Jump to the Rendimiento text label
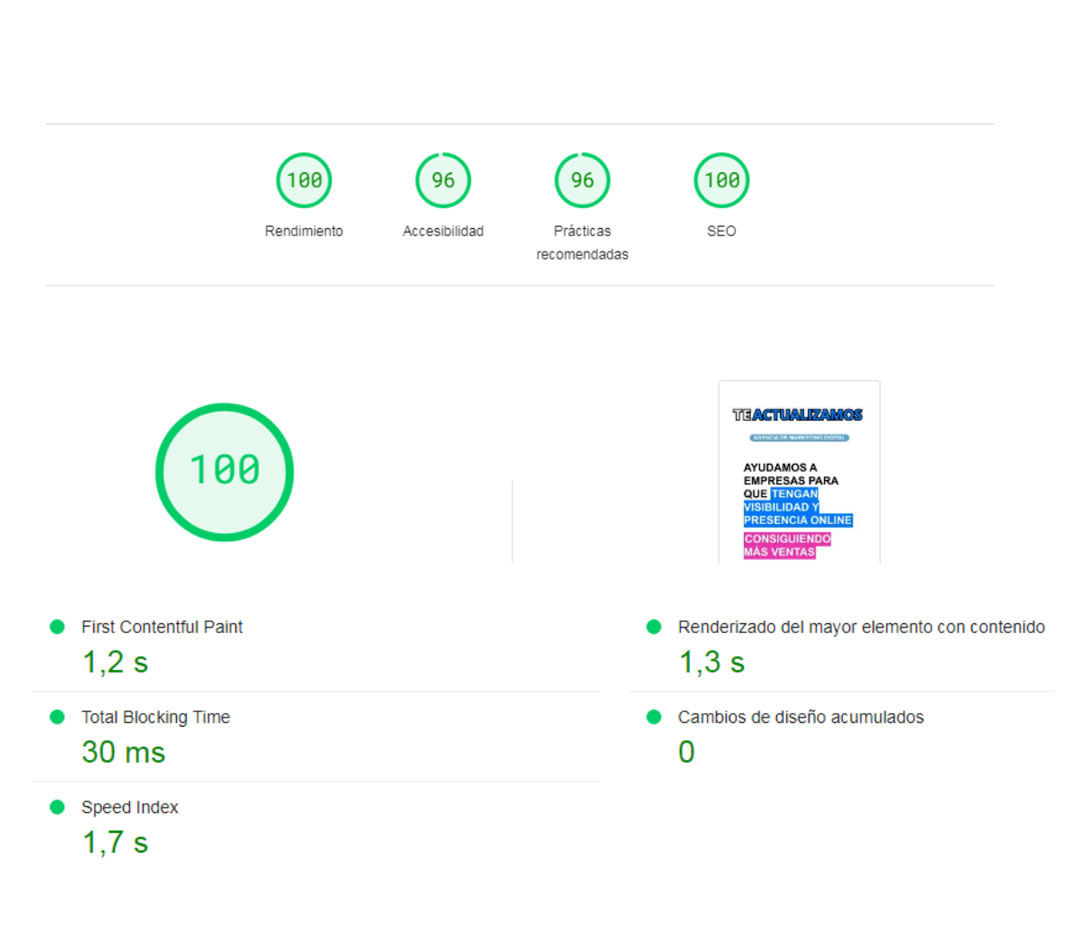The image size is (1080, 934). click(x=304, y=231)
